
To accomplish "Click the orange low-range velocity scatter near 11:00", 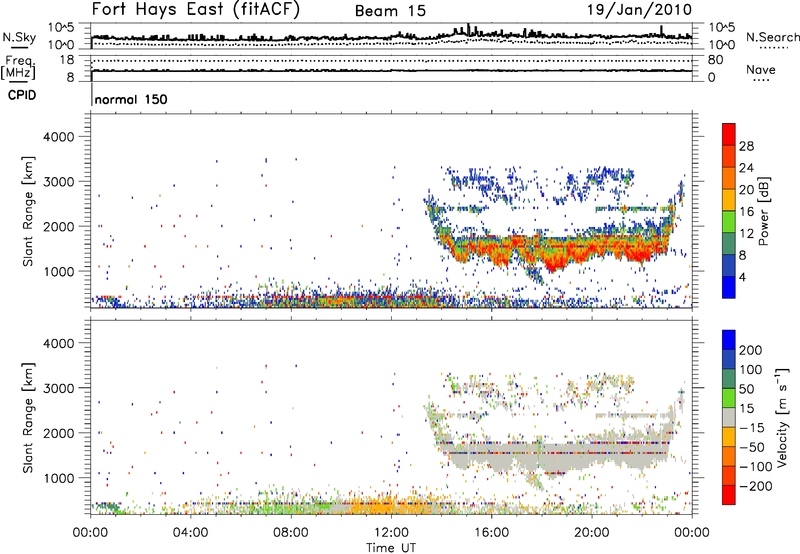I will pos(367,505).
